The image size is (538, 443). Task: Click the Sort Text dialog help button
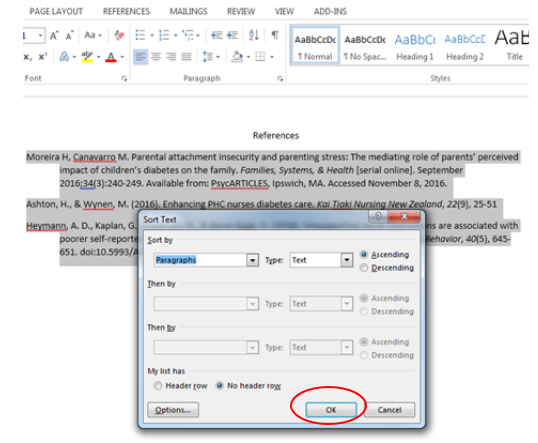[378, 217]
